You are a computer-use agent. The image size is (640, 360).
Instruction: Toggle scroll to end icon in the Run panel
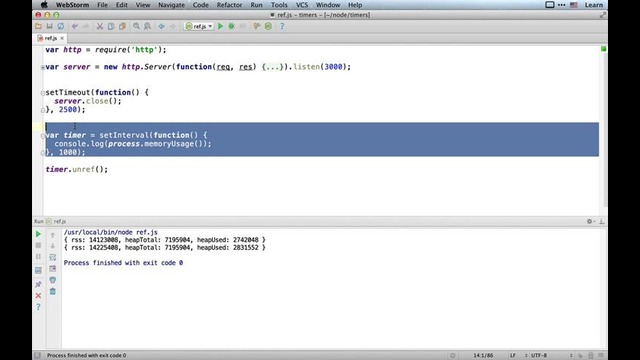point(53,269)
